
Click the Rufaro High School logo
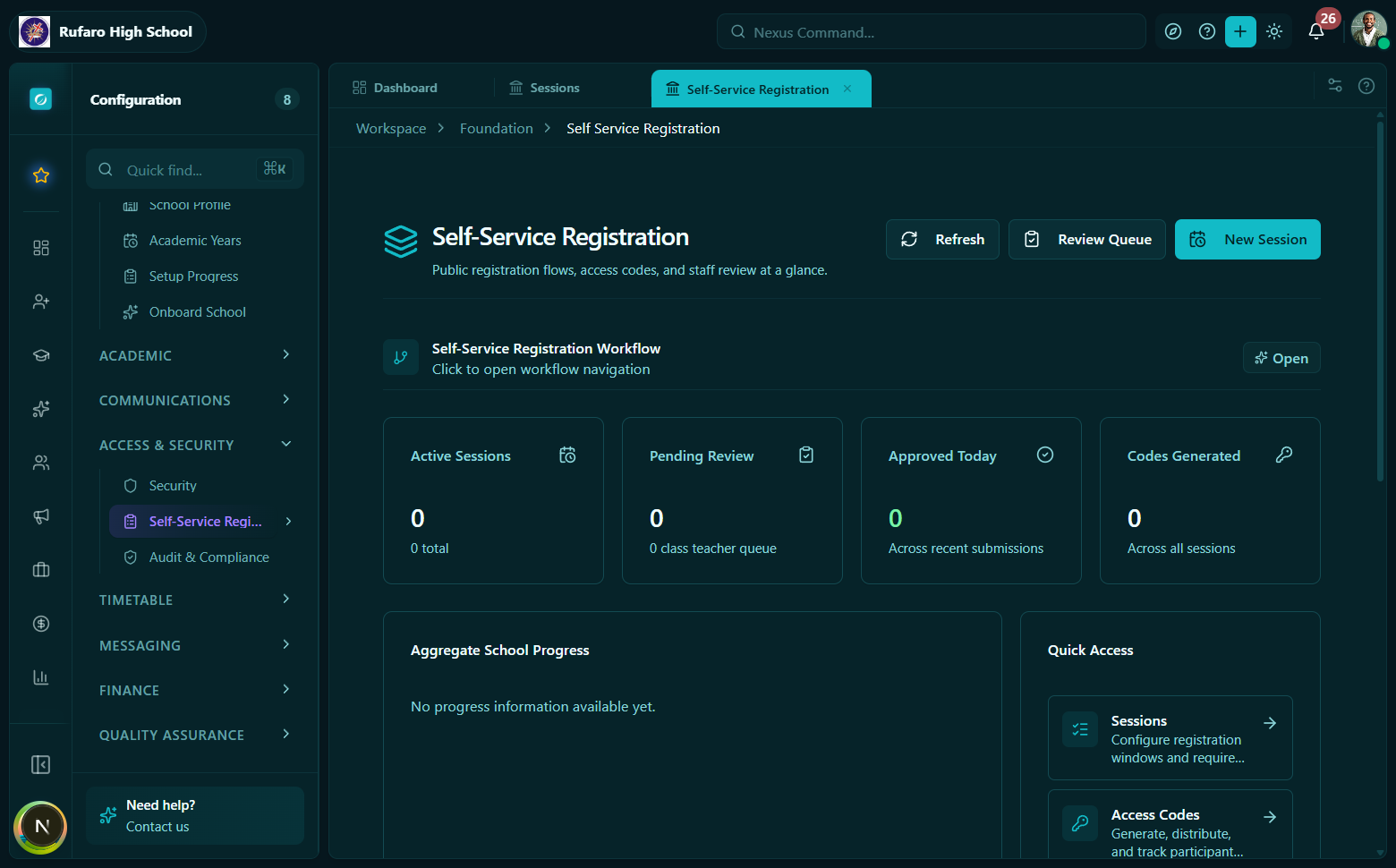coord(35,31)
